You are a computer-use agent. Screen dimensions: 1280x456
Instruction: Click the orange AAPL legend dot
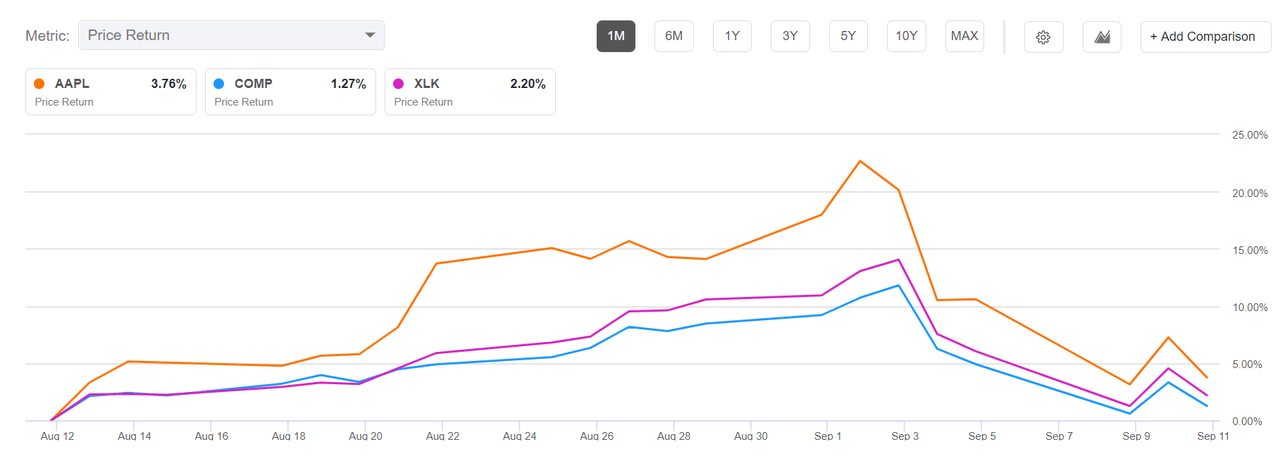pos(38,84)
